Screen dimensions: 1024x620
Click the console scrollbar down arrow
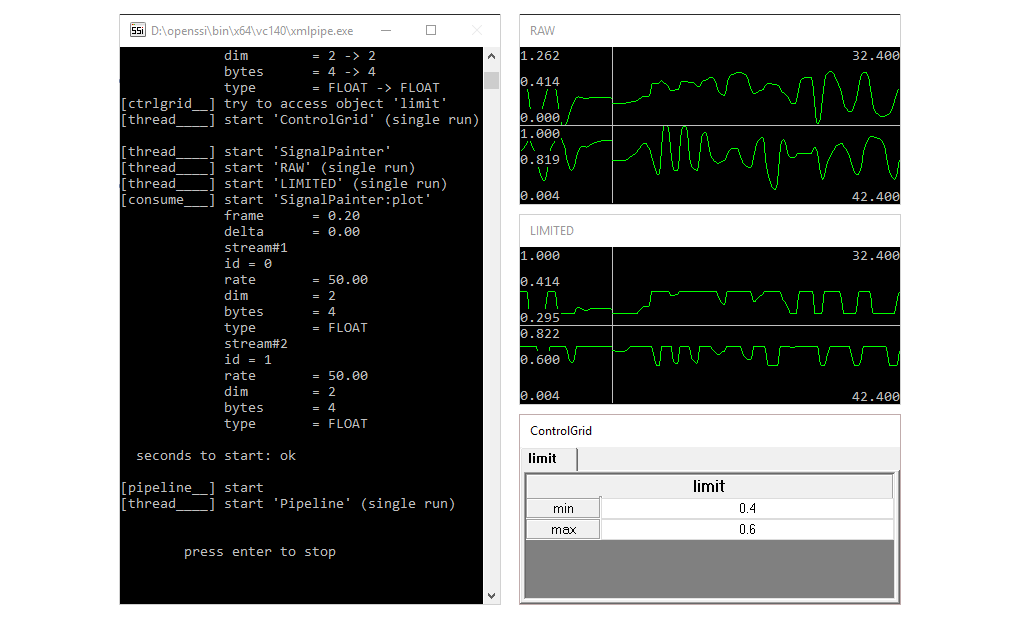click(x=491, y=594)
